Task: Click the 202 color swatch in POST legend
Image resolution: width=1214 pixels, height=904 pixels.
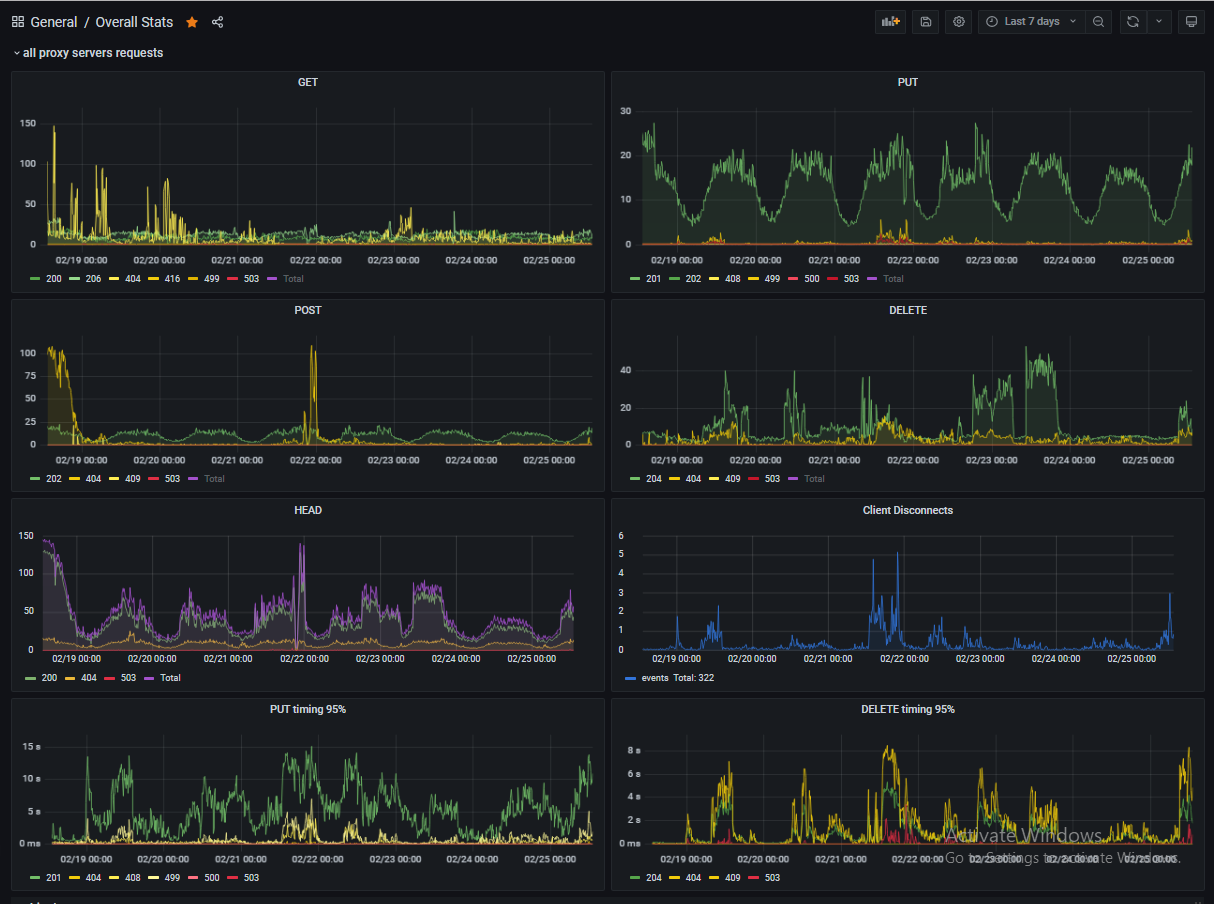Action: [x=35, y=479]
